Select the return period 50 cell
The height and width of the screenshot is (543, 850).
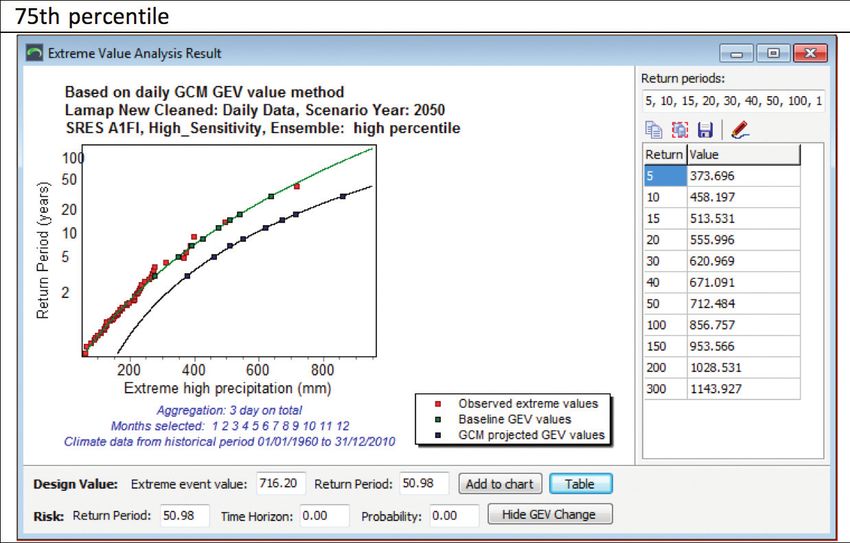coord(665,303)
